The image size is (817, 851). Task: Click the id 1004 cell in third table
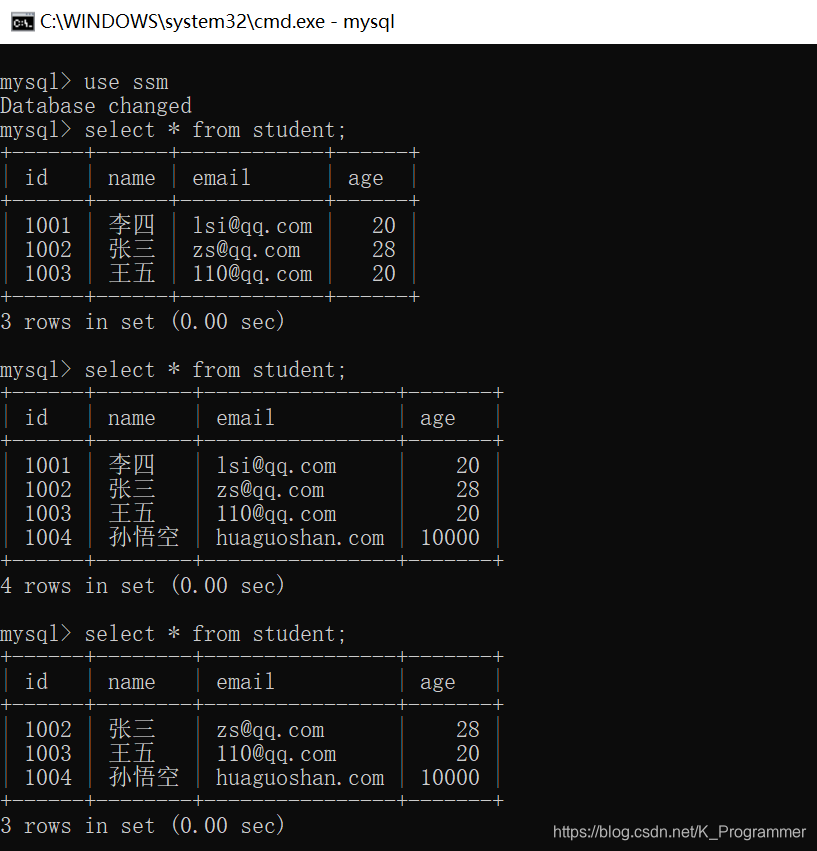[48, 778]
